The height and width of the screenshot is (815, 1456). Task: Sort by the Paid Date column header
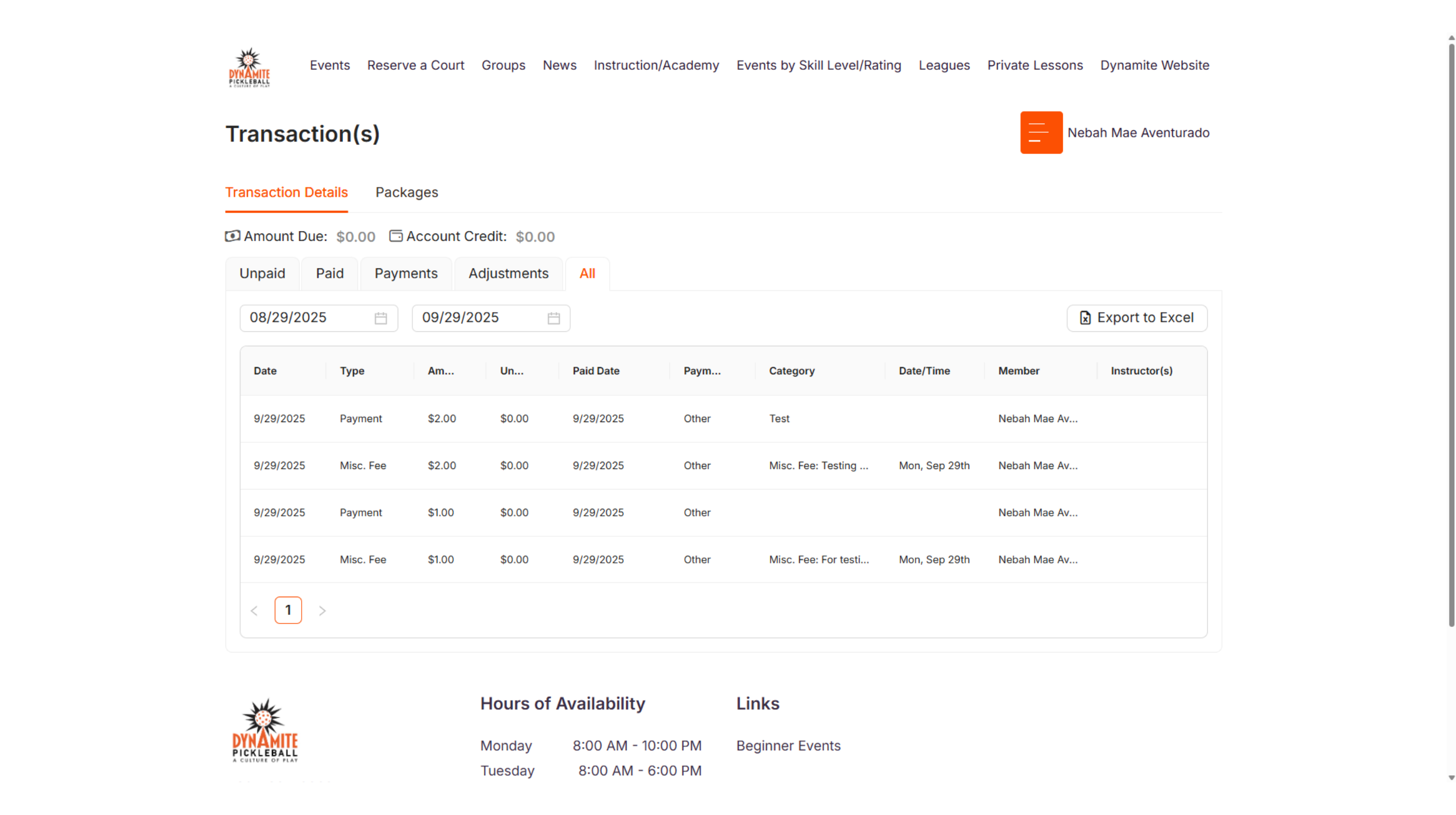pyautogui.click(x=596, y=371)
